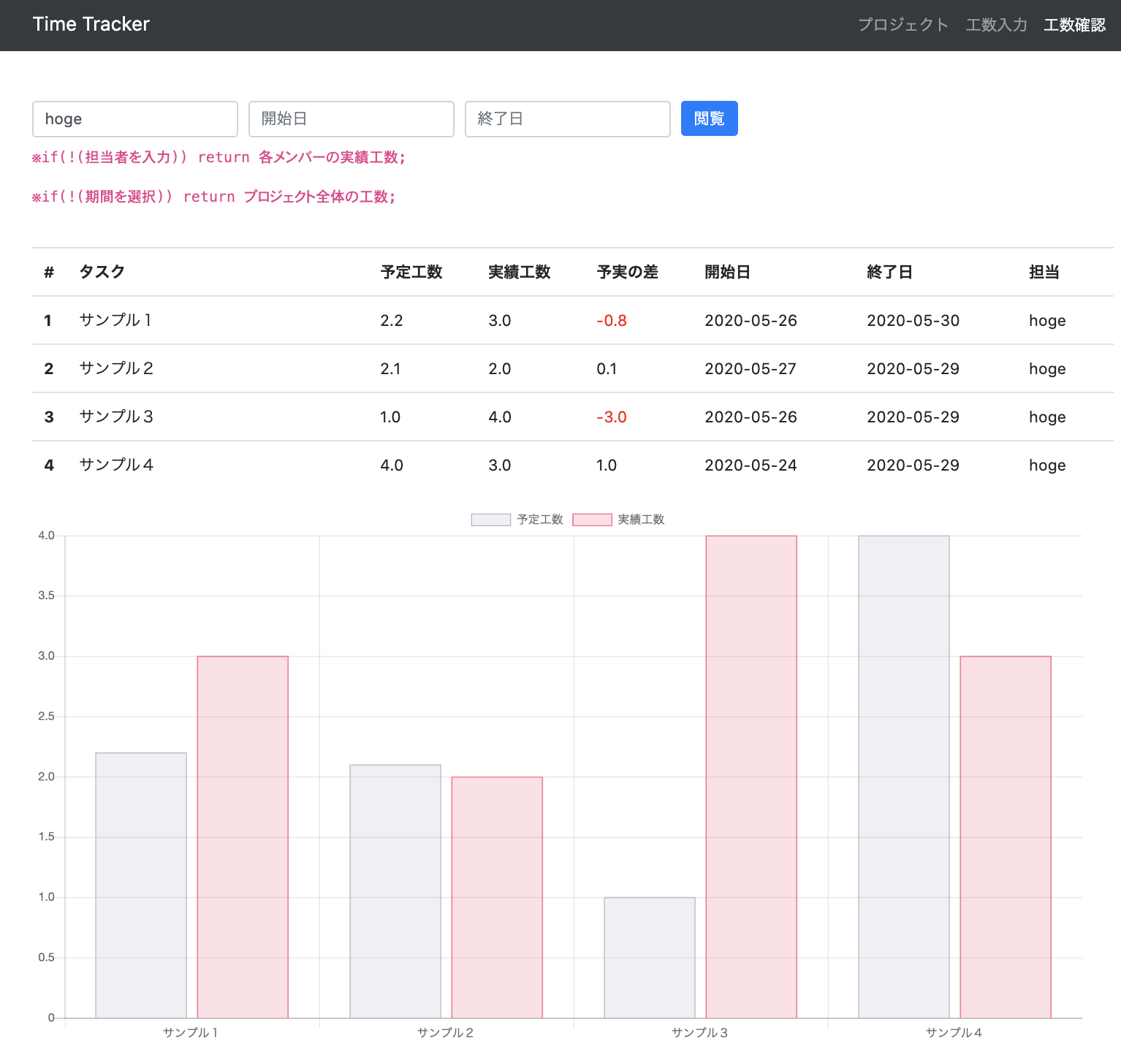Click the 0.1 difference value for サンプル２

[607, 369]
